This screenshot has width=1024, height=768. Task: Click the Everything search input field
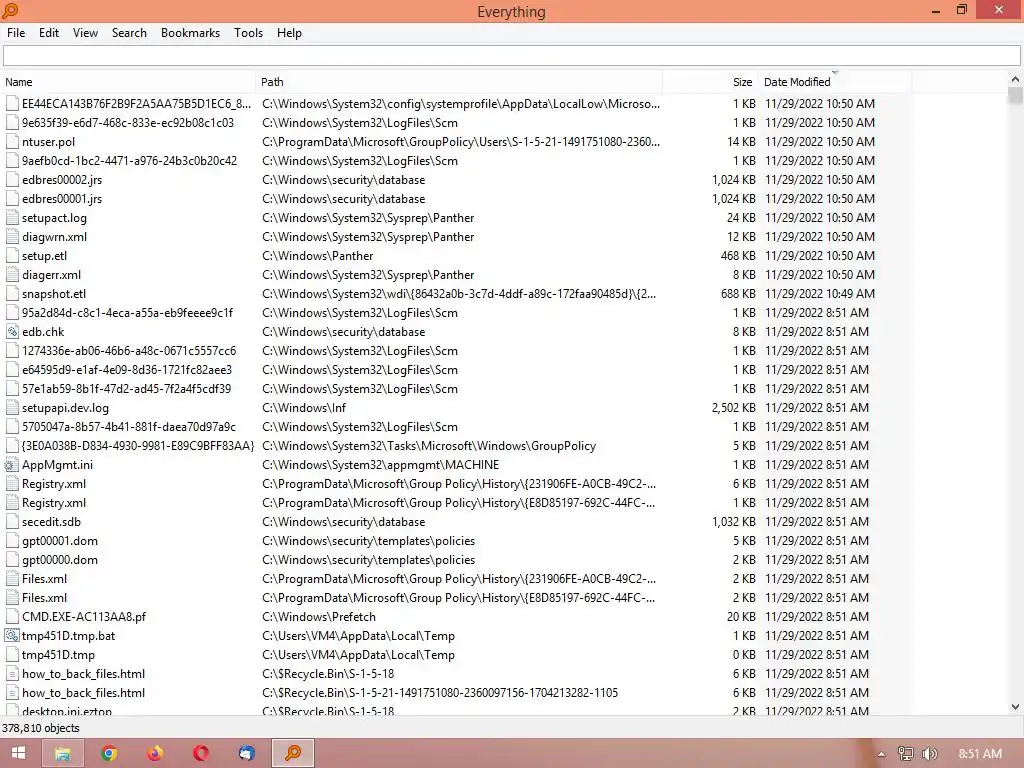511,56
